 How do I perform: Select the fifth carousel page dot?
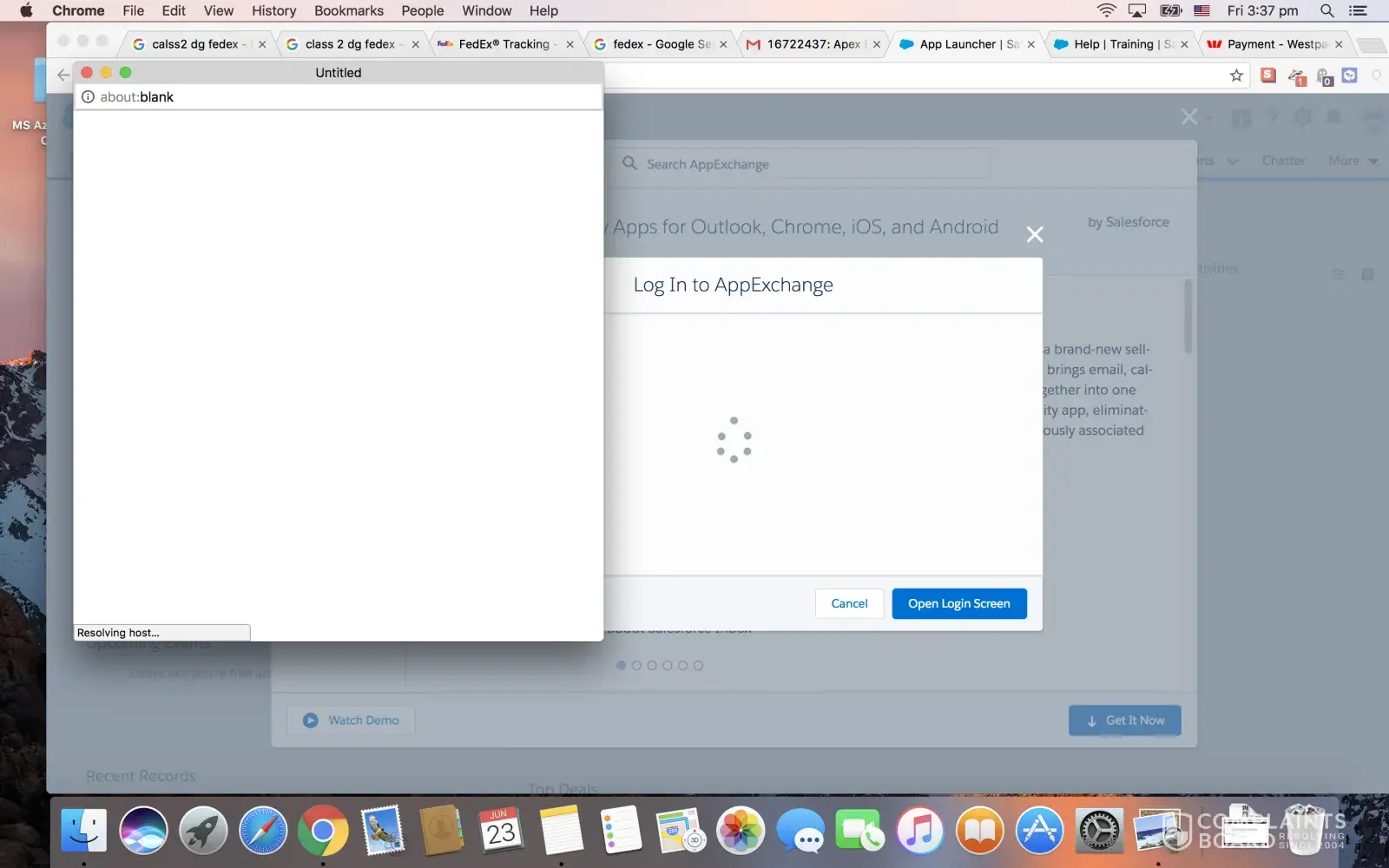click(x=683, y=666)
